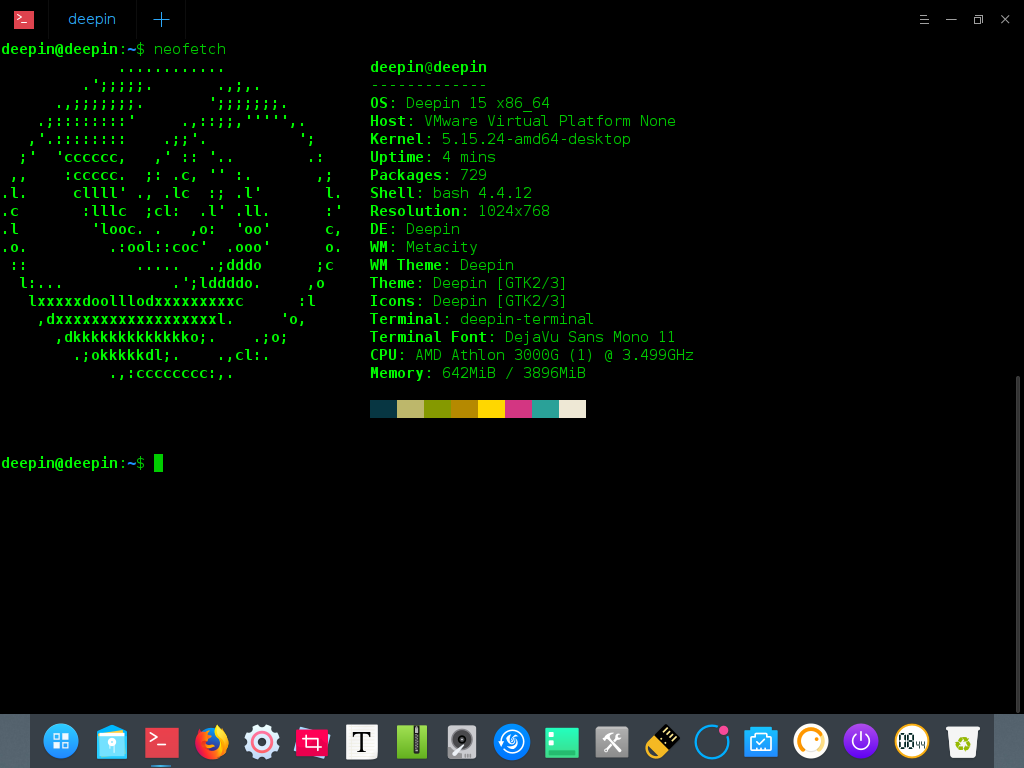This screenshot has height=768, width=1024.
Task: Click the CPU "AMD Athlon 3000G" line
Action: pos(532,355)
